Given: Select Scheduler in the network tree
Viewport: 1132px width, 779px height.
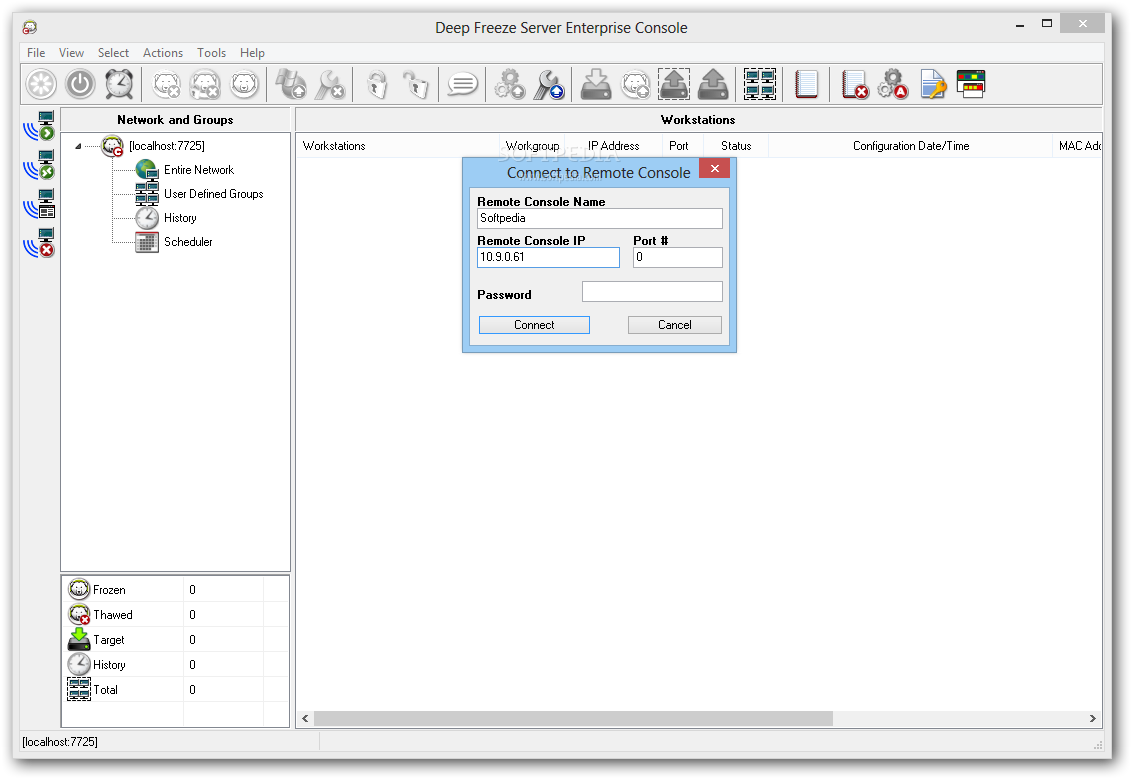Looking at the screenshot, I should pyautogui.click(x=188, y=241).
